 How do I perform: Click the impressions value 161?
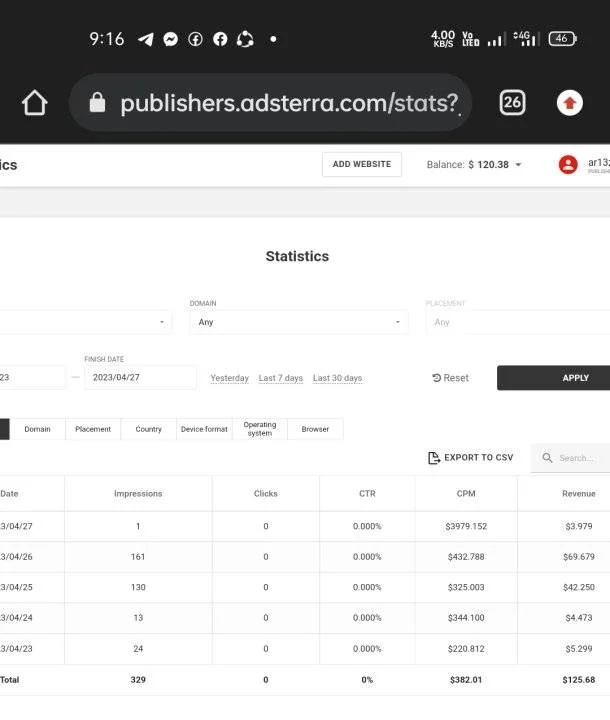[x=138, y=557]
